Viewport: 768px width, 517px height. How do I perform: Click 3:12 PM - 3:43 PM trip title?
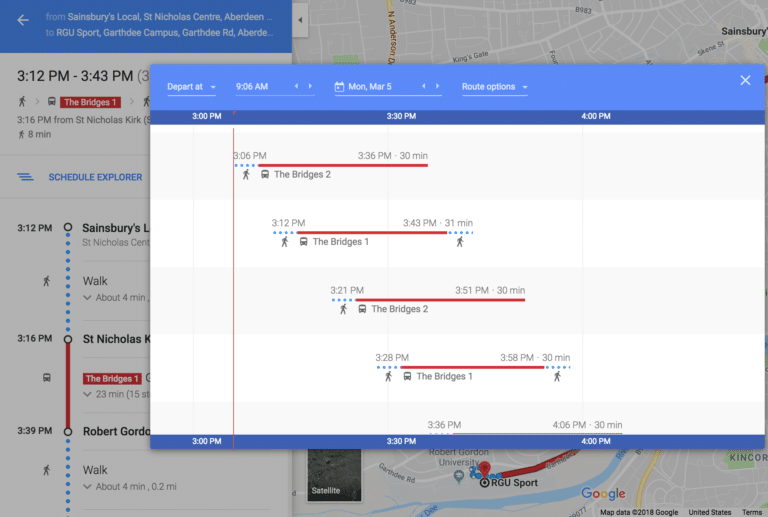75,76
